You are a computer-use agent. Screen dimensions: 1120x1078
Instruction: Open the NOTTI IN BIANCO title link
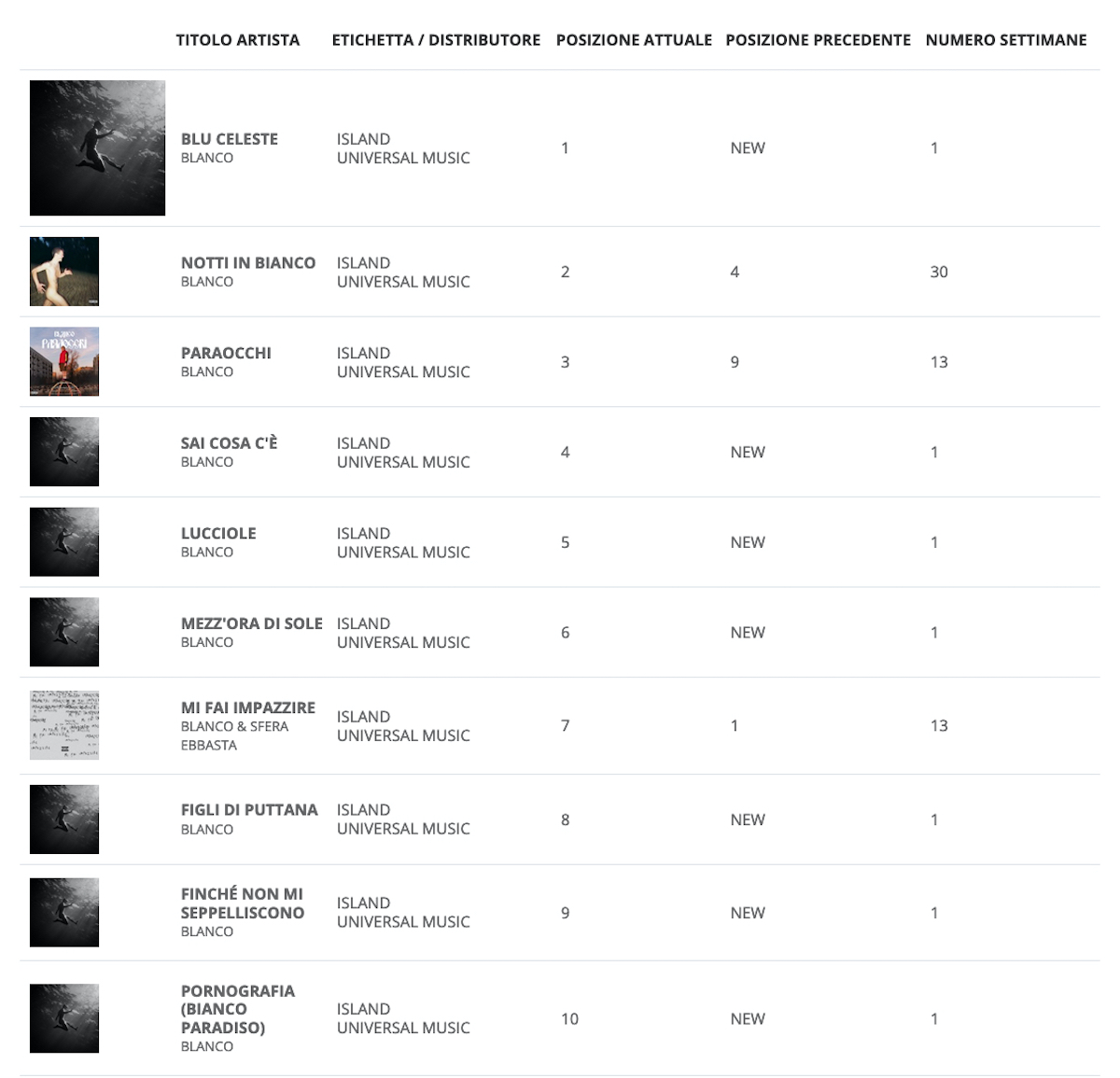pyautogui.click(x=248, y=263)
